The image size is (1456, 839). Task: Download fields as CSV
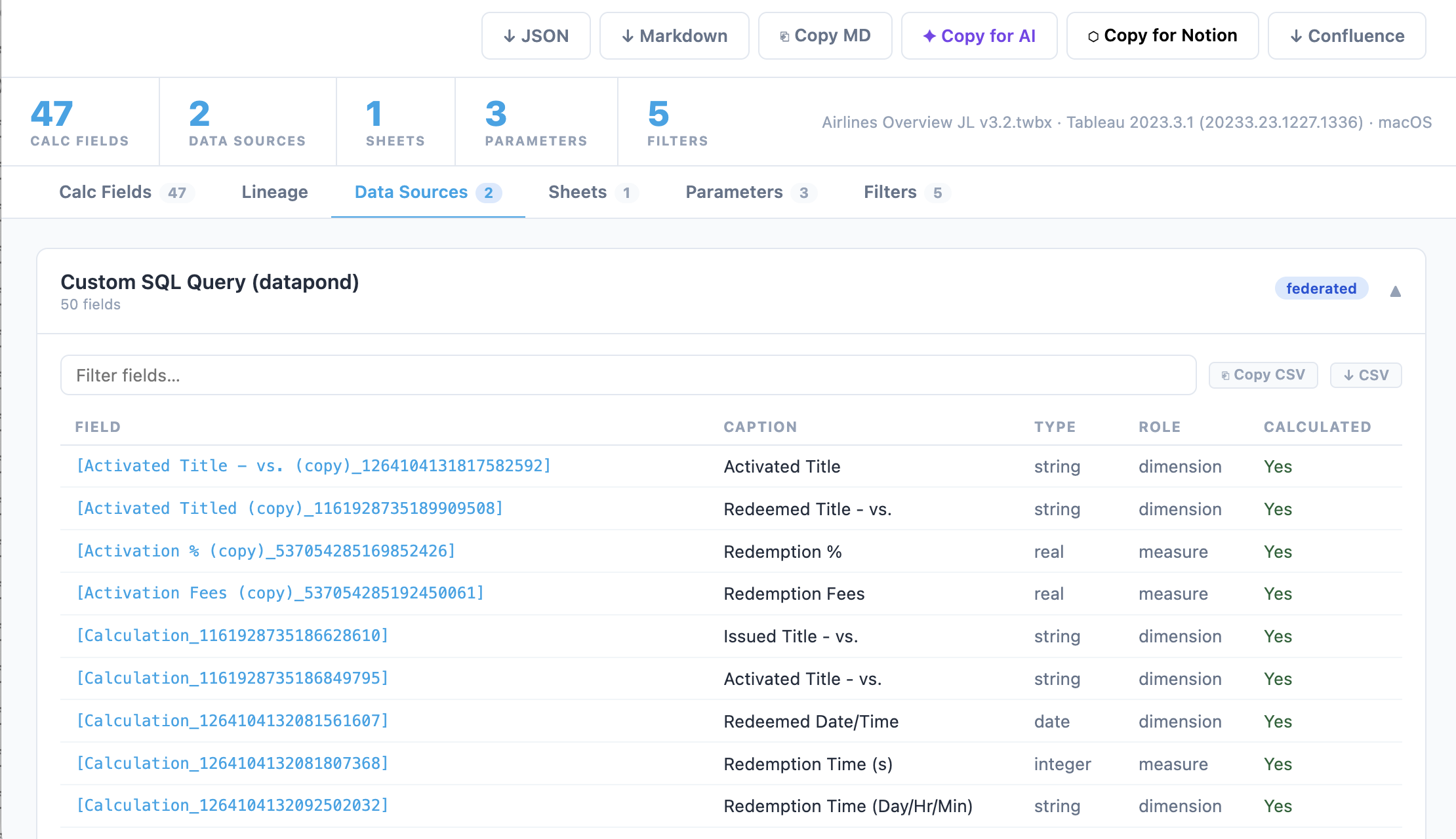tap(1366, 375)
